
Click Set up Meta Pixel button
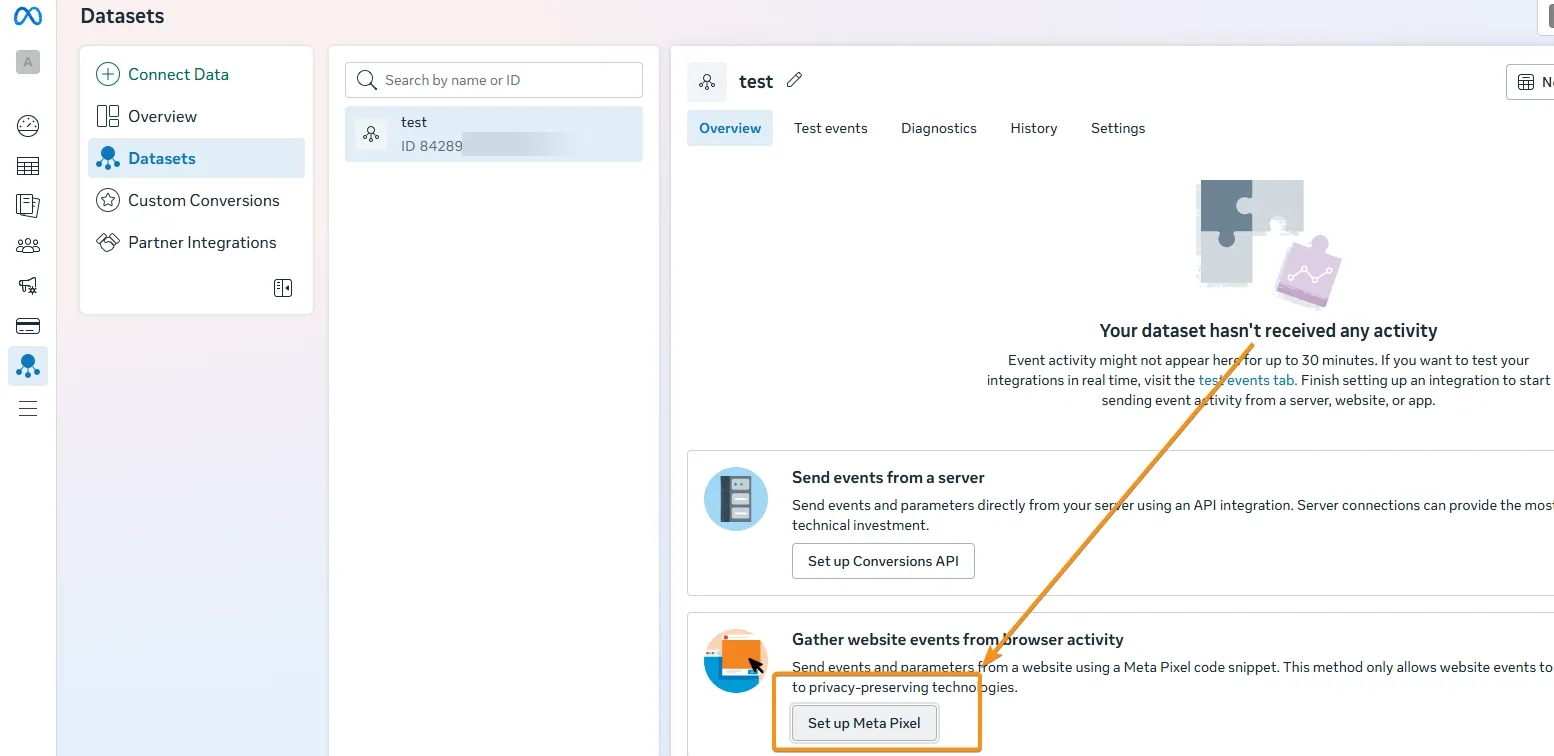[x=864, y=723]
